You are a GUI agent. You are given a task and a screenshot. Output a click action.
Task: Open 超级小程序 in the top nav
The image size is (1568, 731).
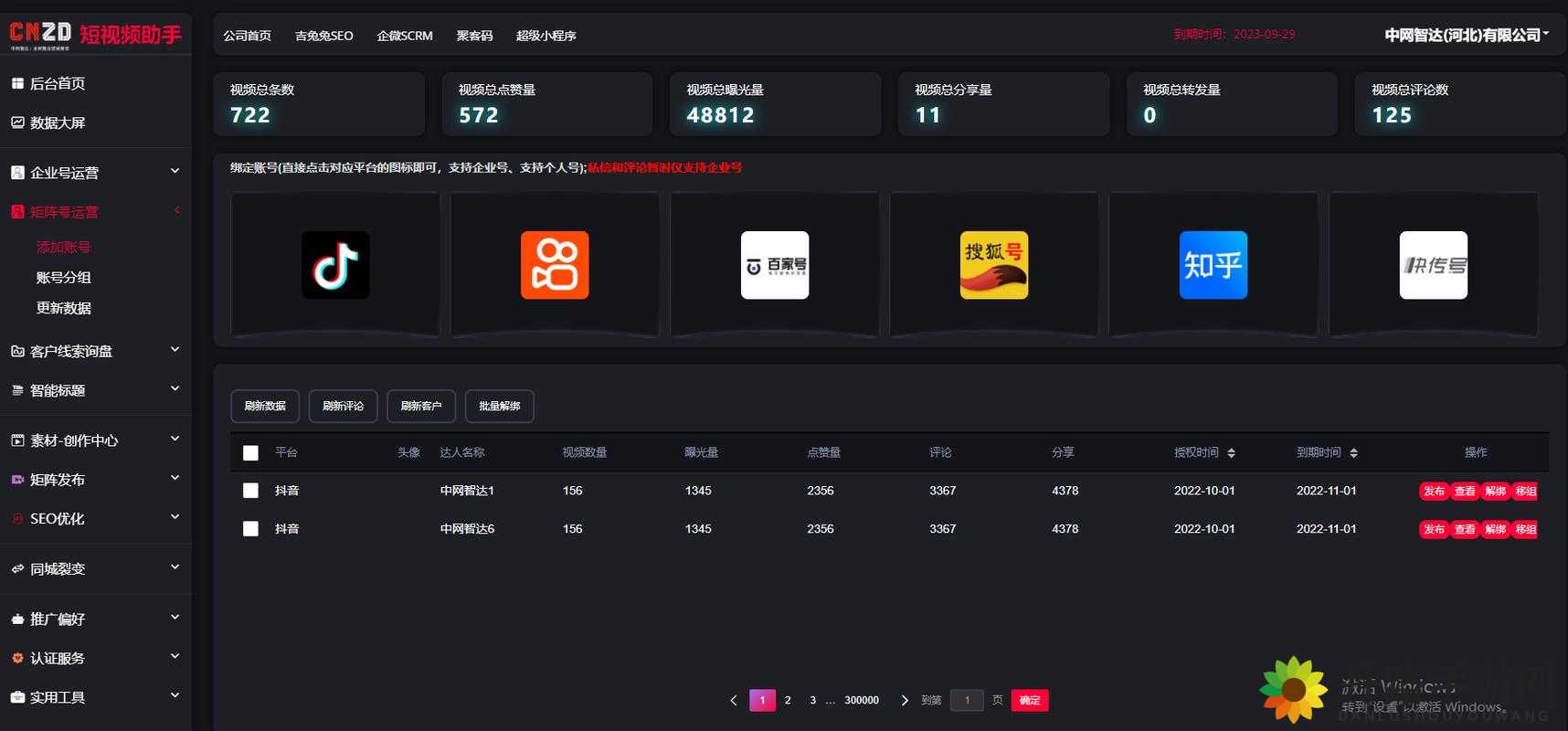coord(546,36)
